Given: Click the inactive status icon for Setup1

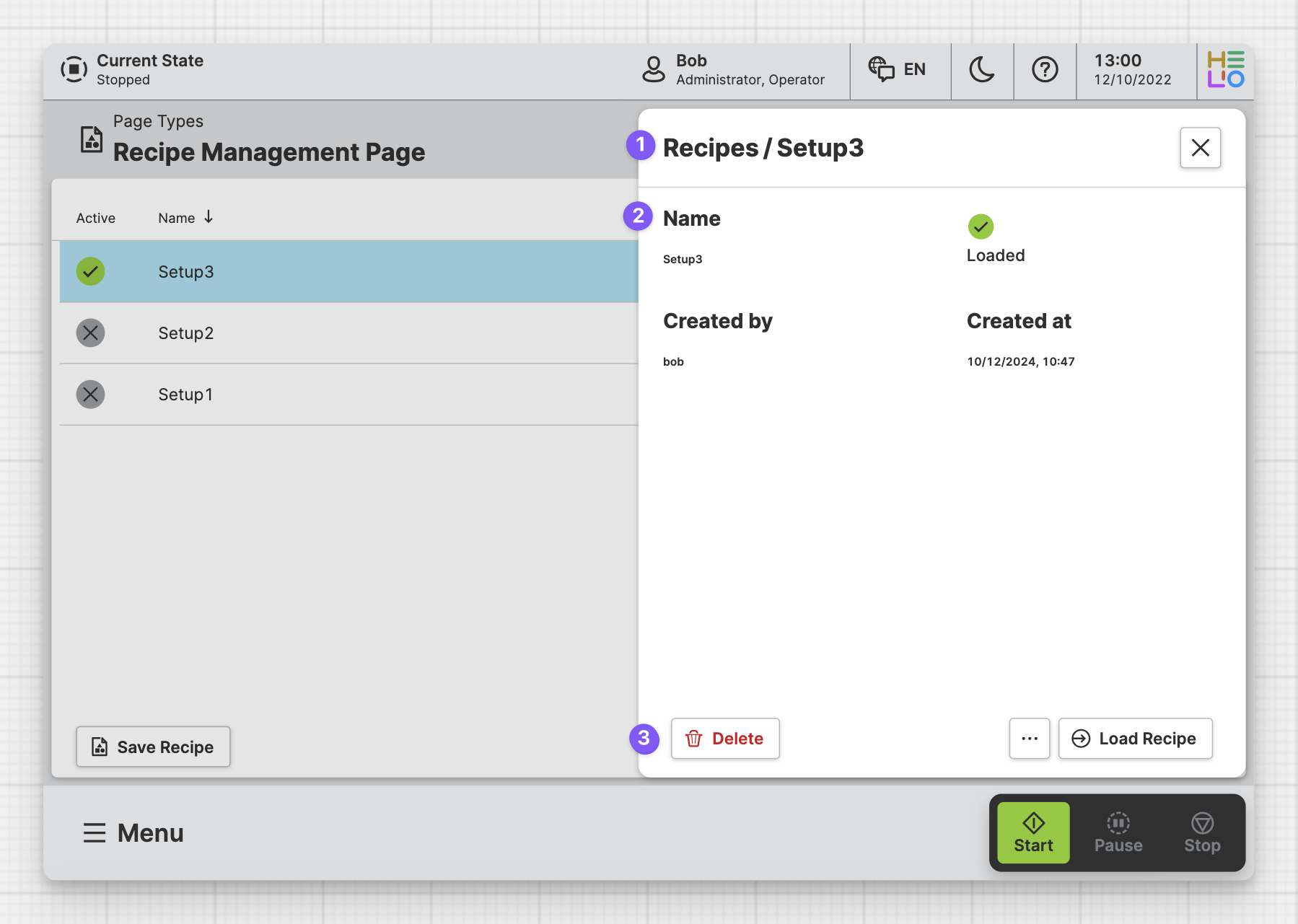Looking at the screenshot, I should (90, 395).
